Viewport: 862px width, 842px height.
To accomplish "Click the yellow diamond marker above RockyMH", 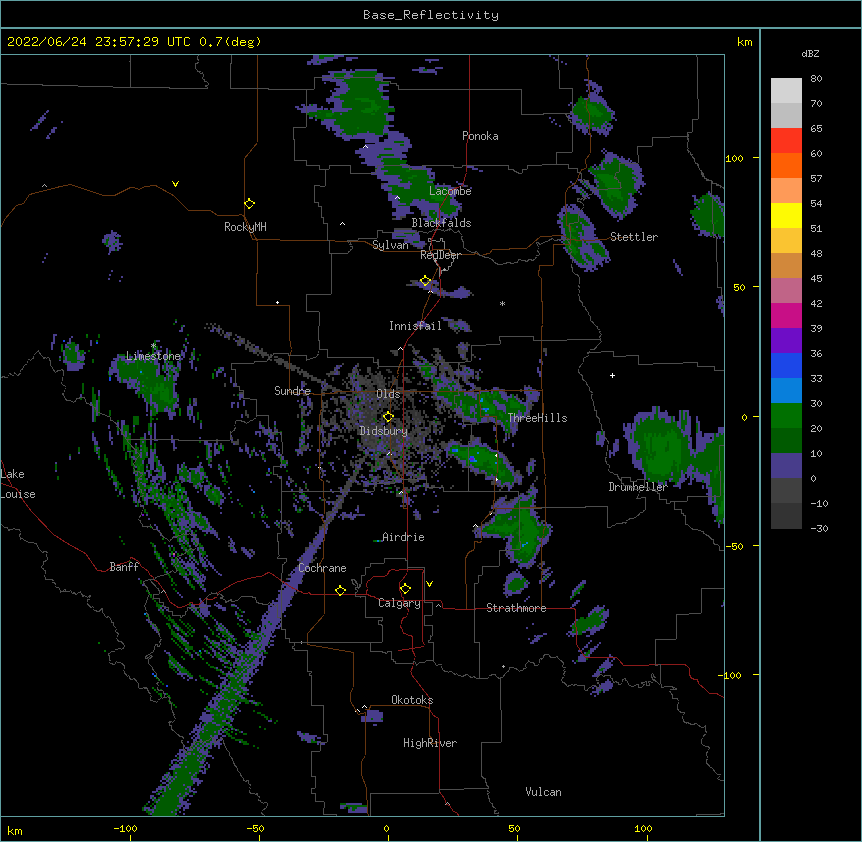I will [x=249, y=204].
